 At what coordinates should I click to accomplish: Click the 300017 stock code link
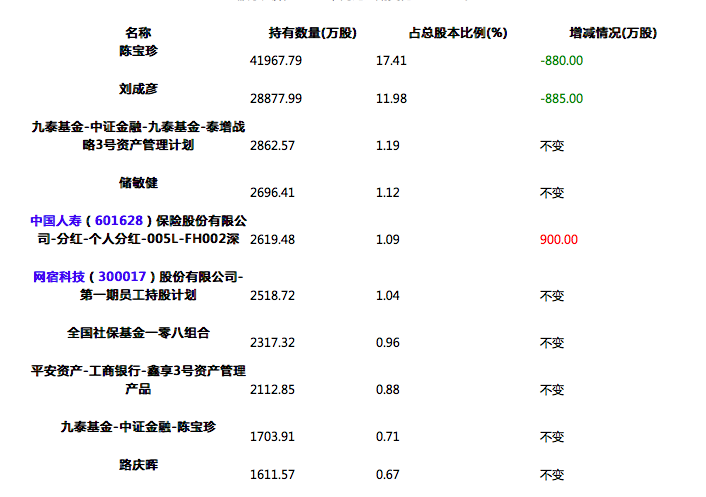coord(123,276)
